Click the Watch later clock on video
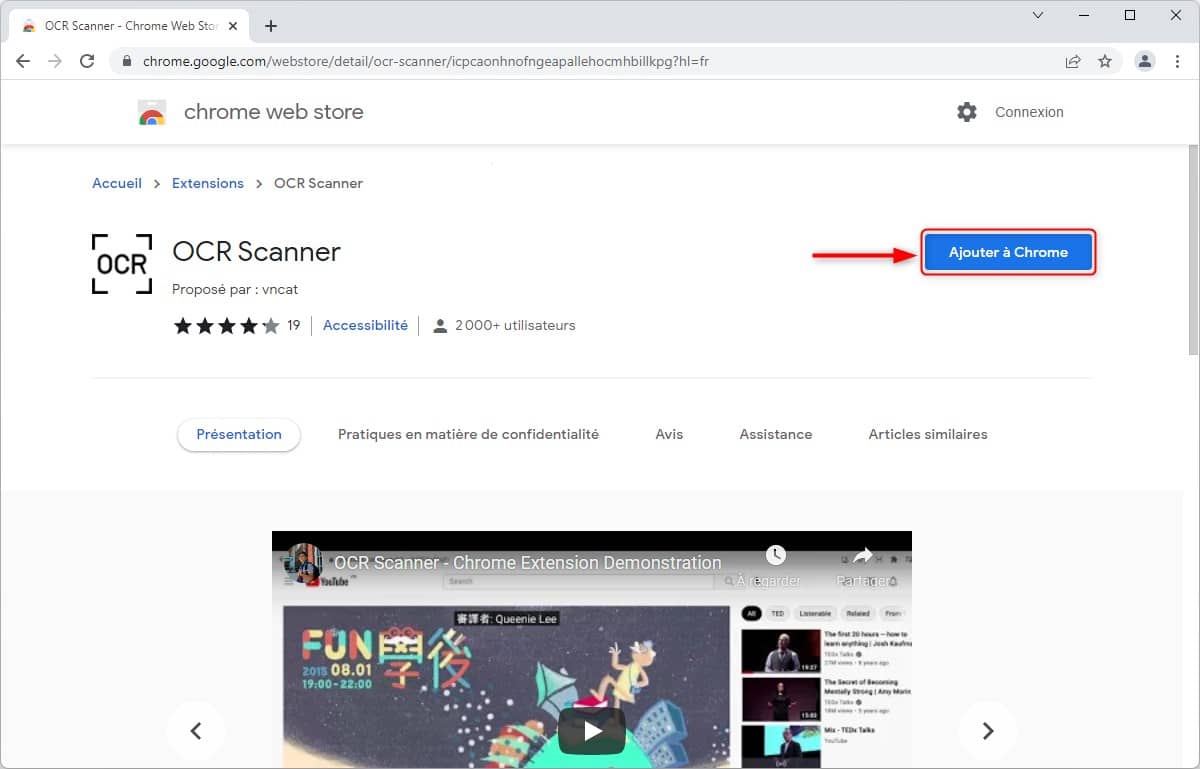The image size is (1200, 769). coord(775,555)
